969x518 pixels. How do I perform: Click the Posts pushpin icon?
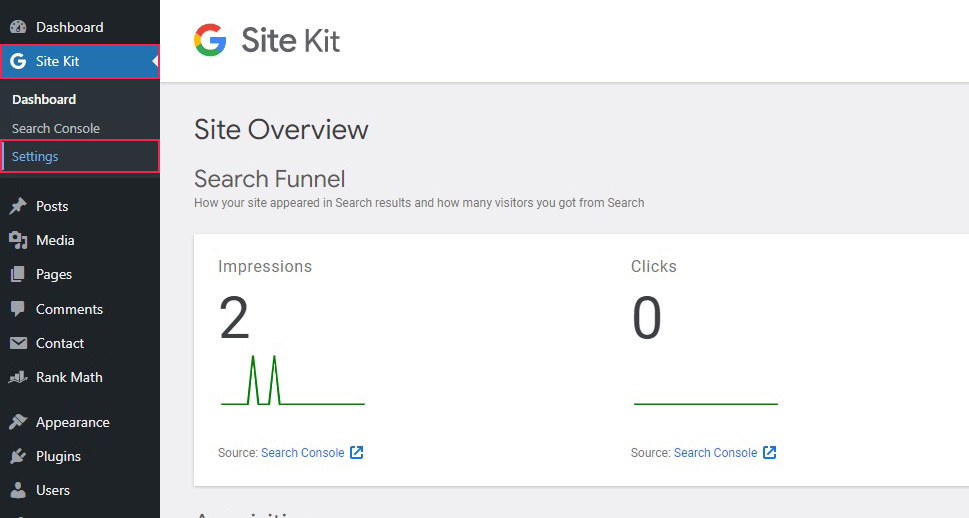(x=18, y=206)
